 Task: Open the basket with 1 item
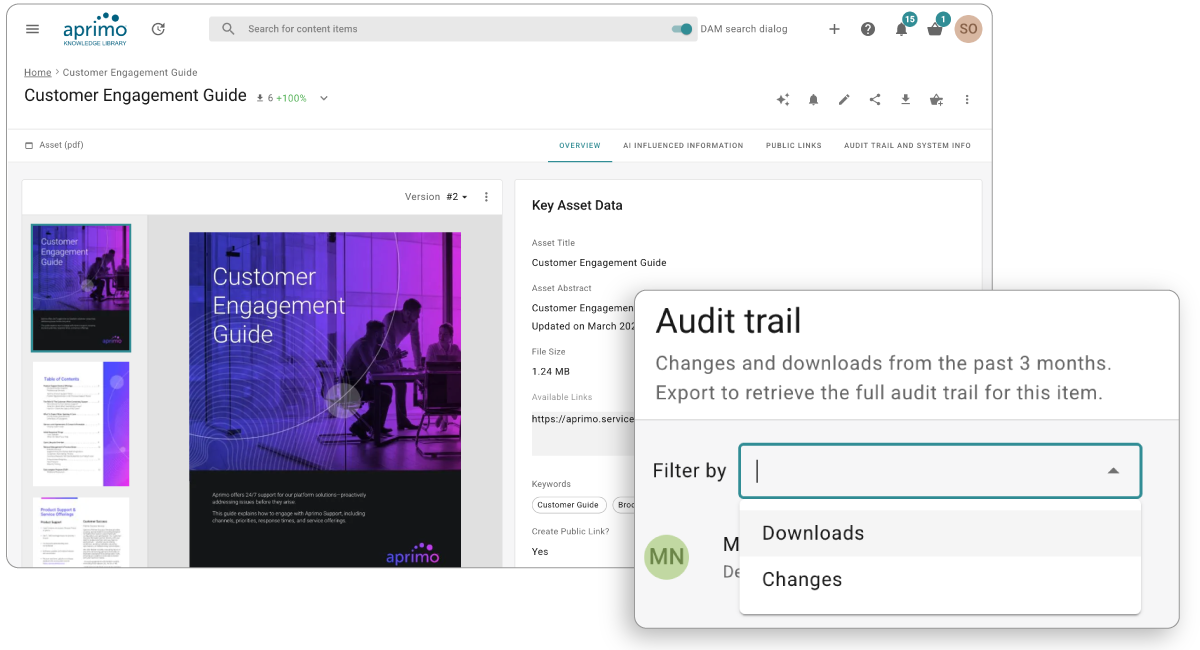coord(935,29)
